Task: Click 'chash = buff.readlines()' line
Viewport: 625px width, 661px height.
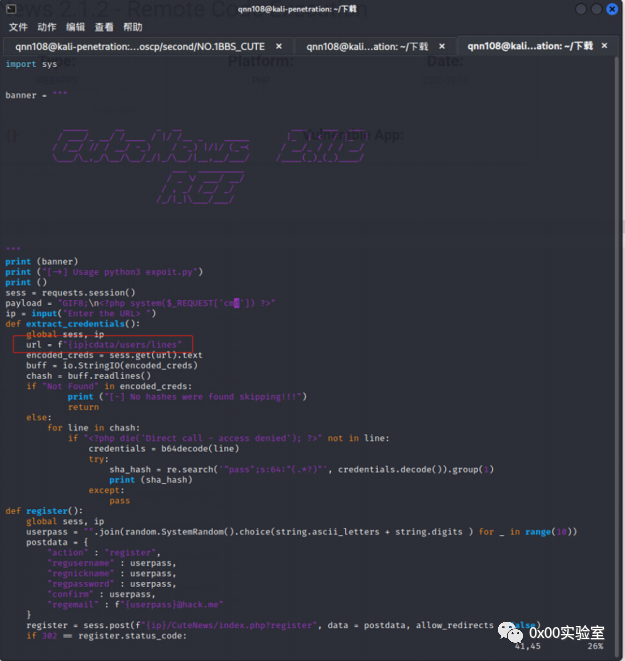Action: tap(89, 376)
